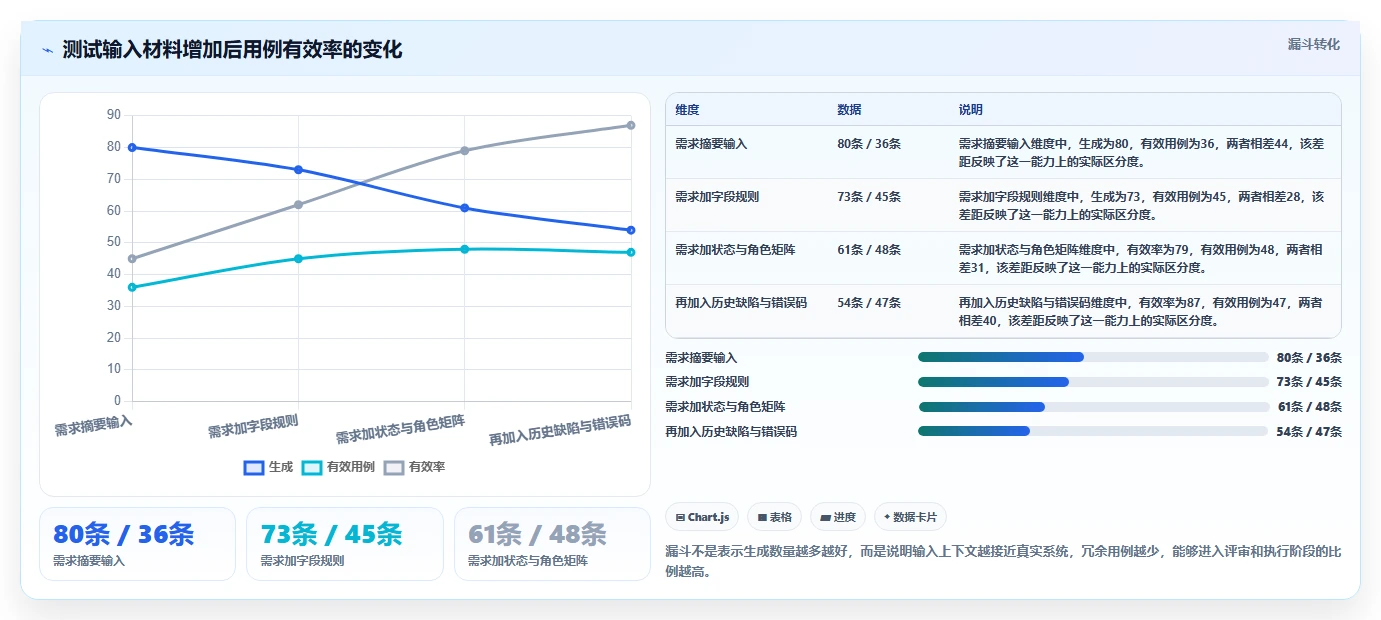
Task: Click the 需求加状态与角色矩阵 progress bar
Action: point(1093,407)
